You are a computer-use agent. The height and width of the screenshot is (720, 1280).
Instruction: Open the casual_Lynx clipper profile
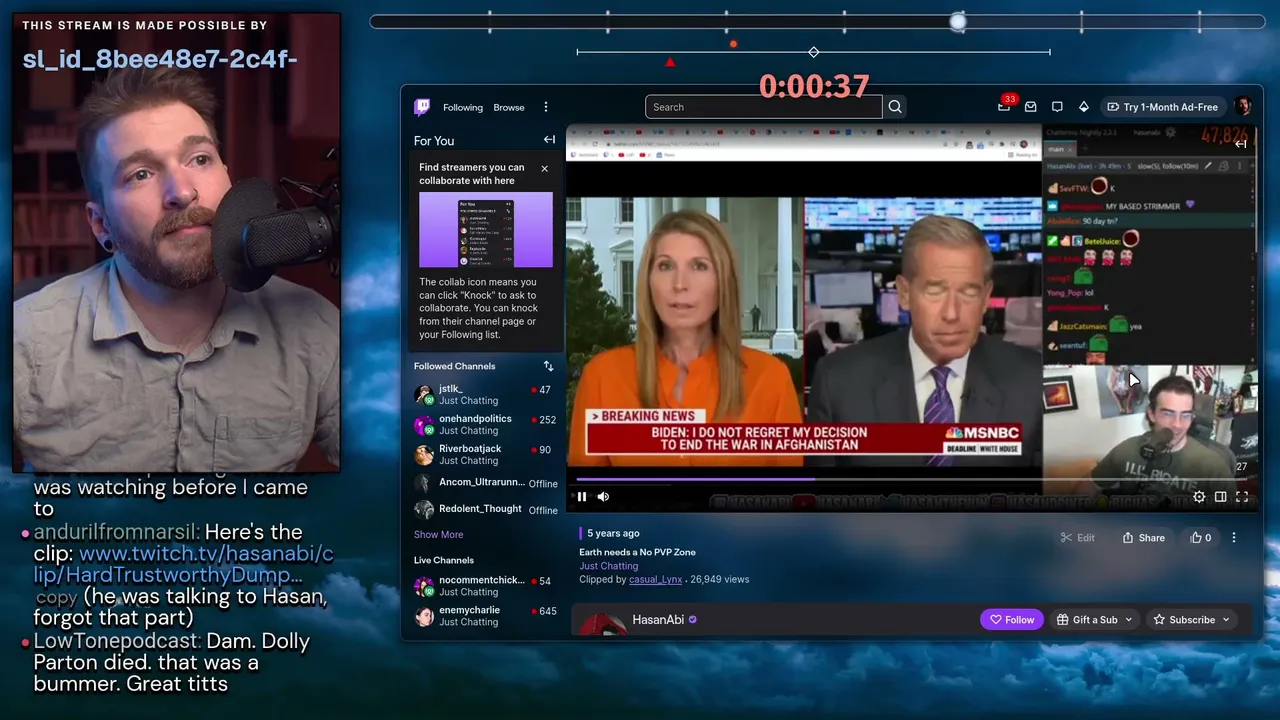click(655, 579)
